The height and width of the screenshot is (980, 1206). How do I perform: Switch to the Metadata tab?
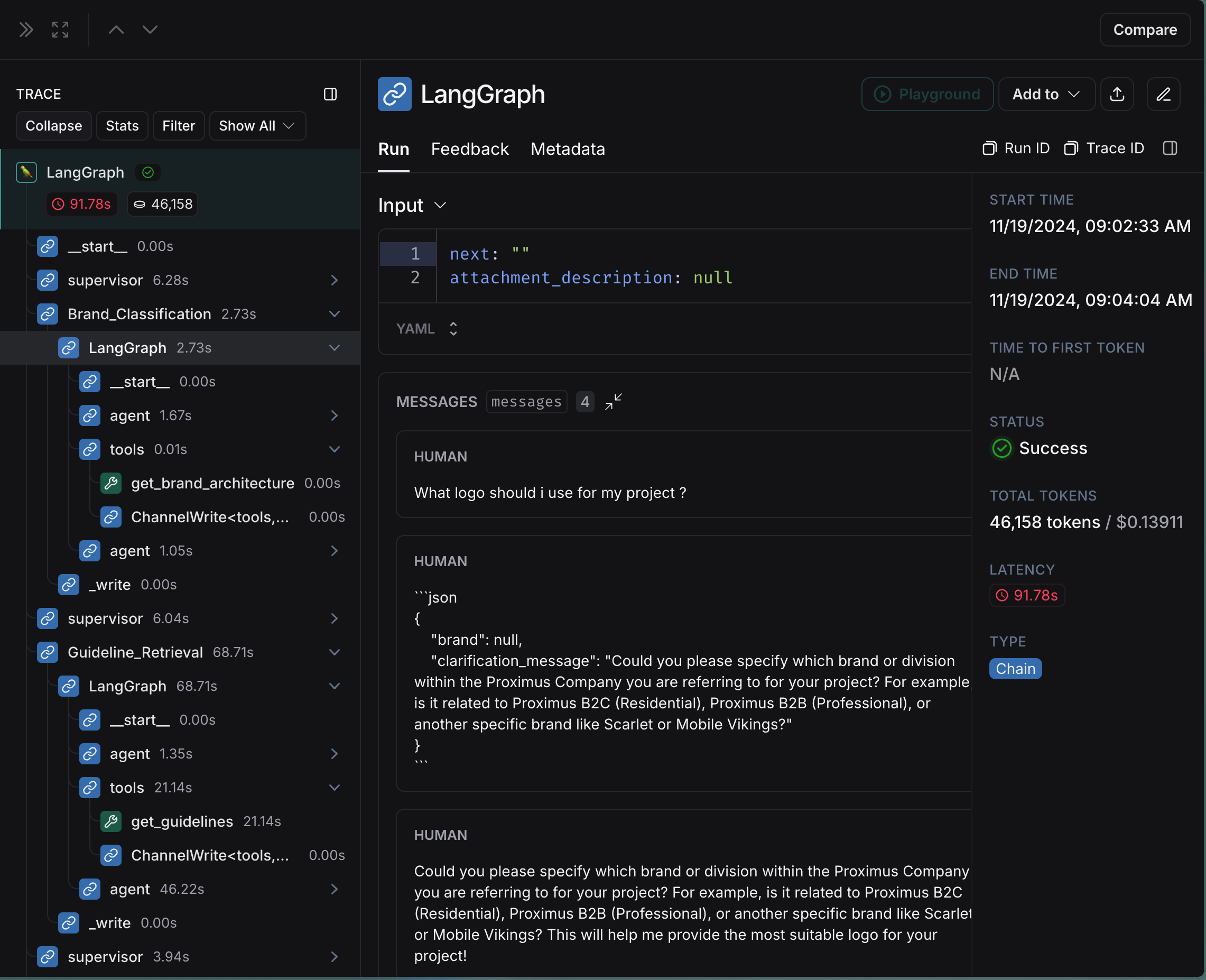568,149
